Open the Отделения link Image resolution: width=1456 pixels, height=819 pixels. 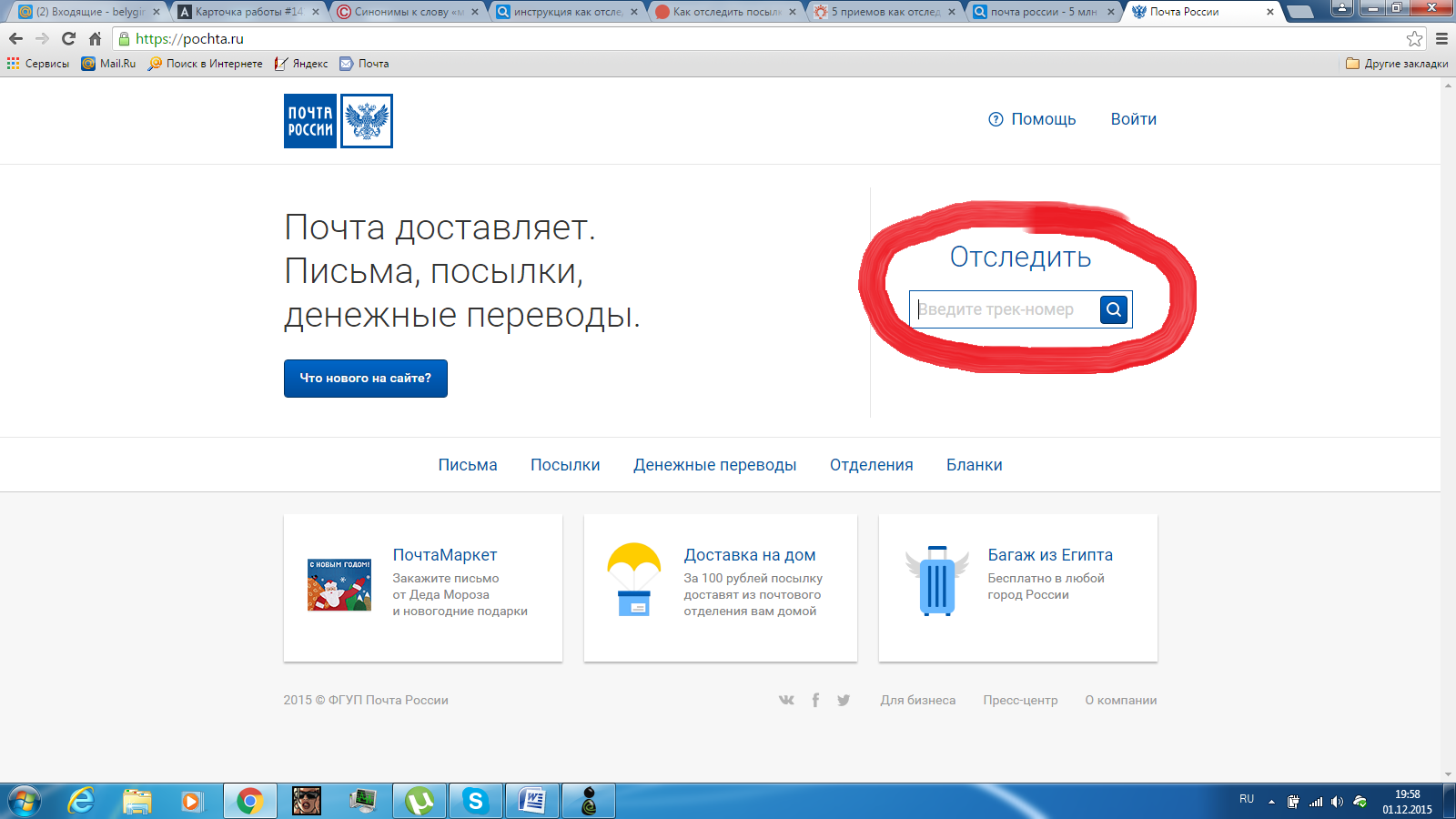tap(872, 465)
